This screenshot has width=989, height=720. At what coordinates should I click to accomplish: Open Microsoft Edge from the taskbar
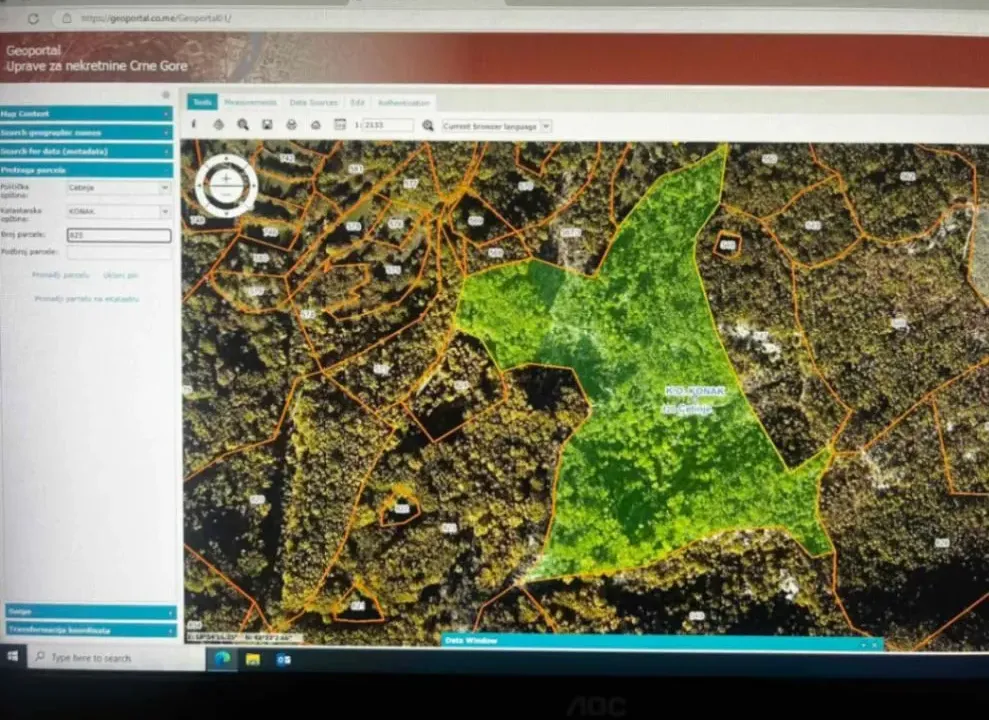[x=222, y=659]
